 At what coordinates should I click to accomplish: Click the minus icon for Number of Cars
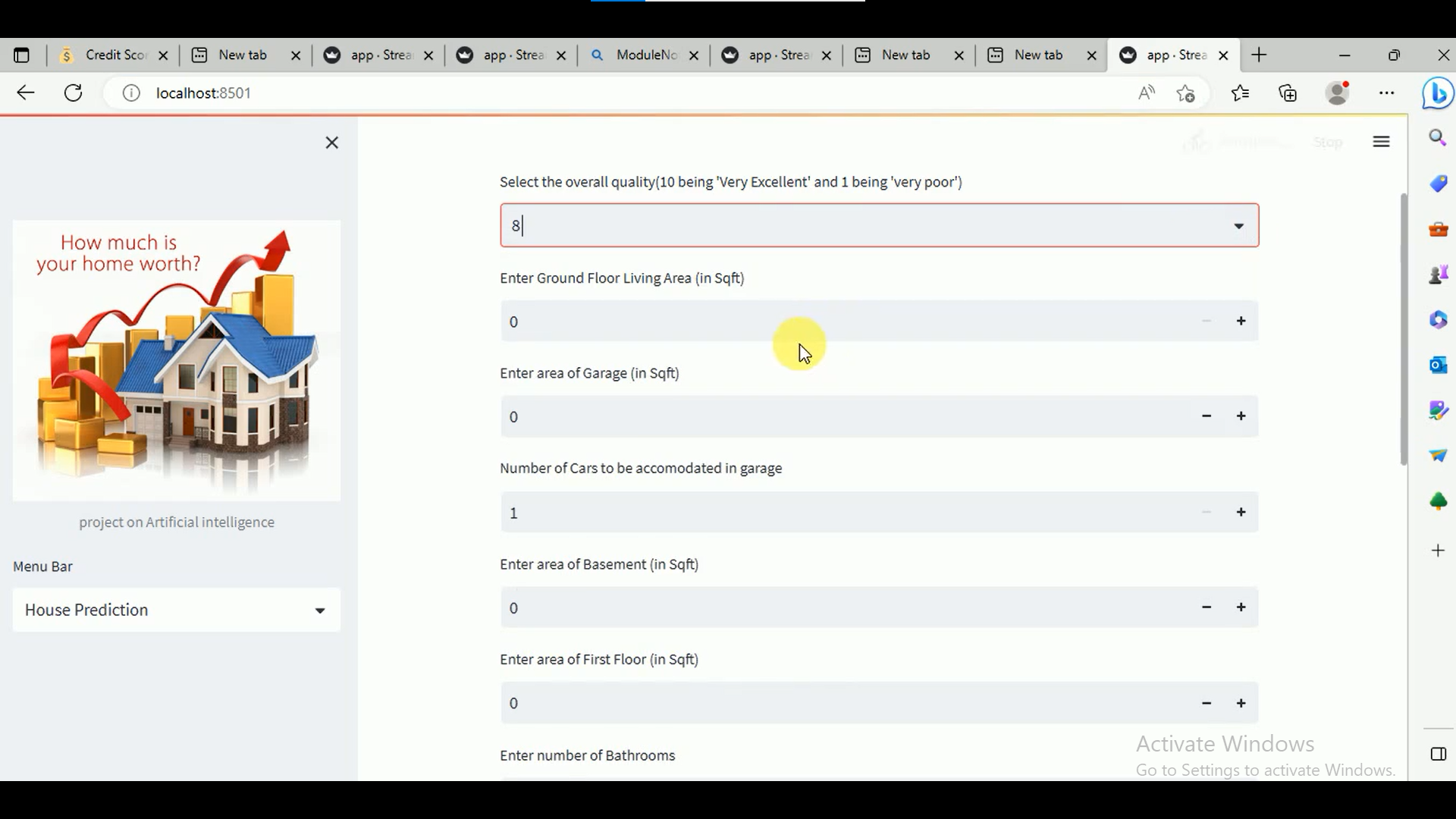tap(1205, 512)
